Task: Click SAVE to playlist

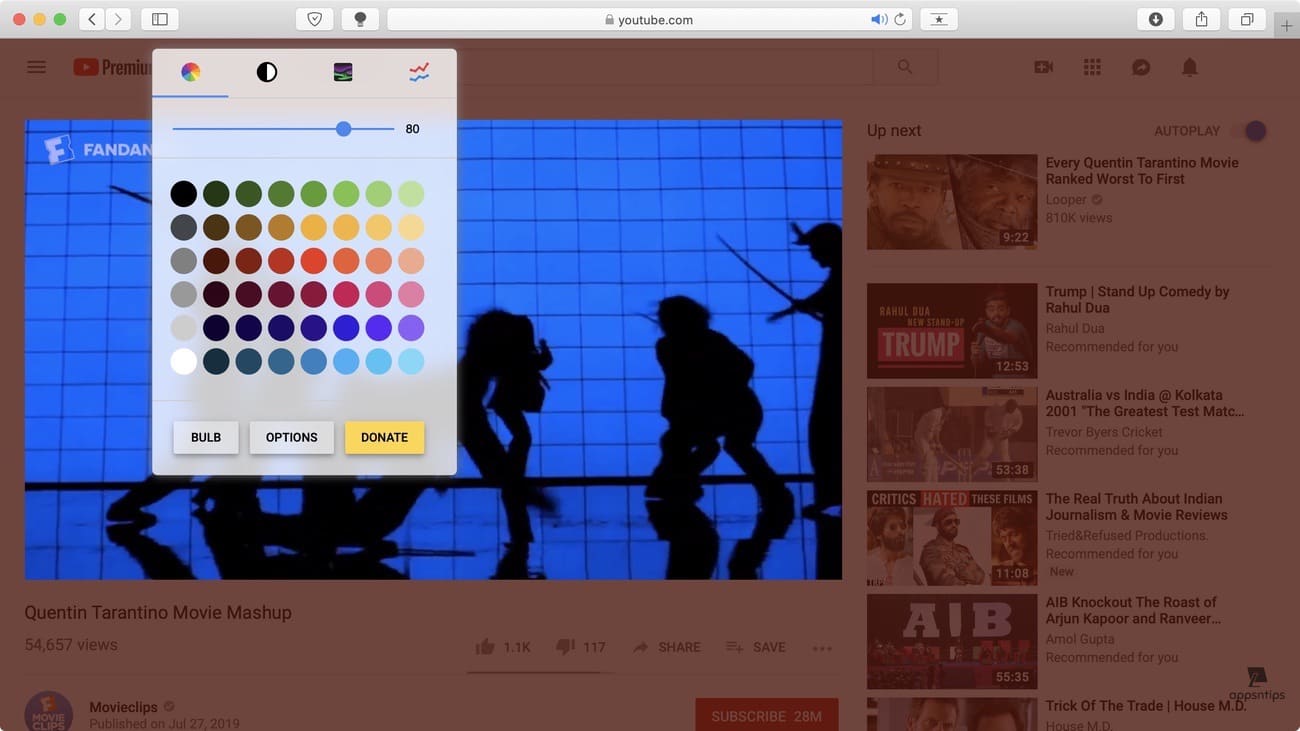Action: [755, 647]
